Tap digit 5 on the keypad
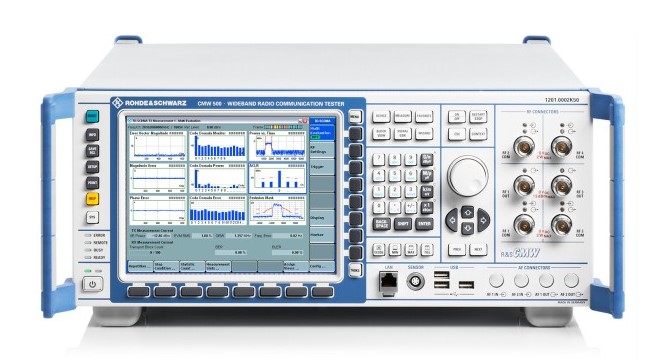649x360 pixels. (x=394, y=175)
